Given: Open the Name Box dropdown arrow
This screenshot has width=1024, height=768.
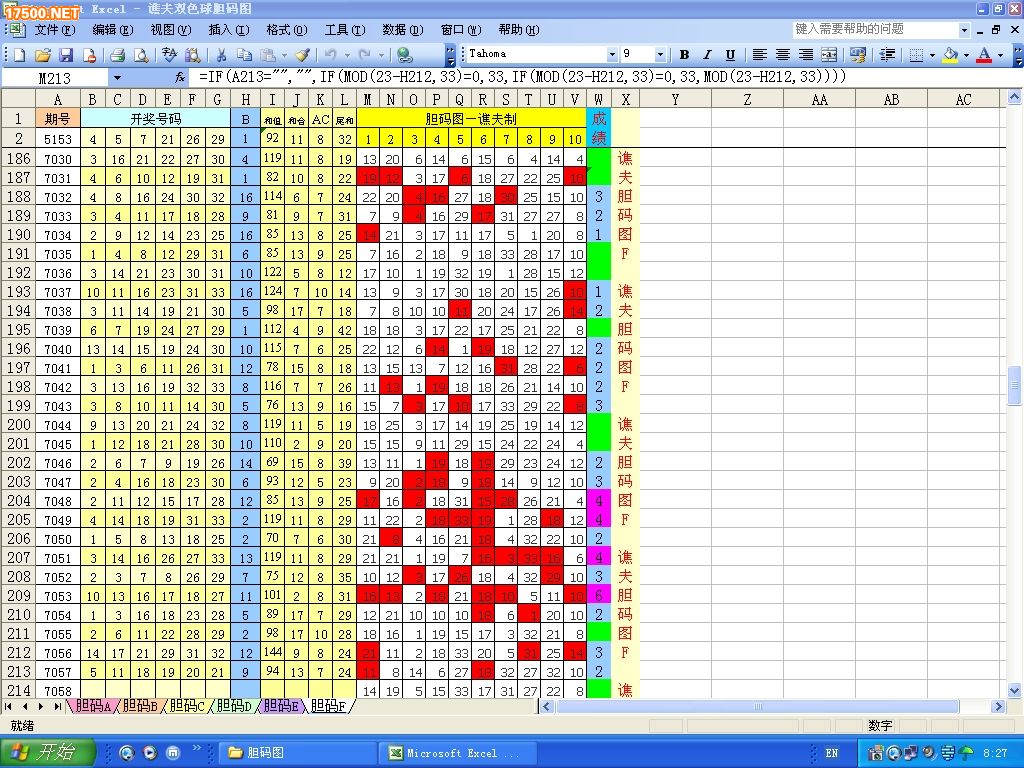Looking at the screenshot, I should coord(117,78).
